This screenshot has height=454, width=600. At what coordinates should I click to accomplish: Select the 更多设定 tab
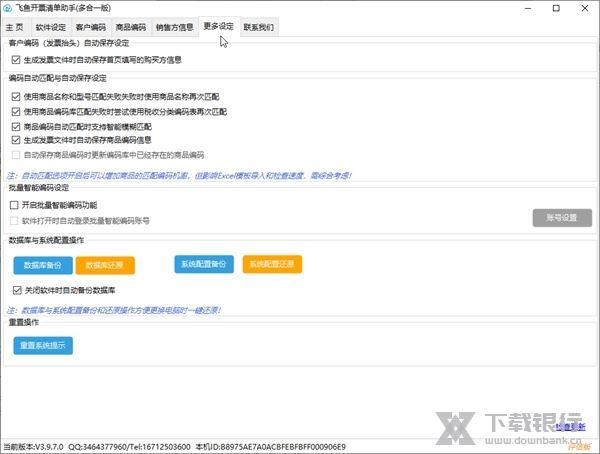[219, 26]
